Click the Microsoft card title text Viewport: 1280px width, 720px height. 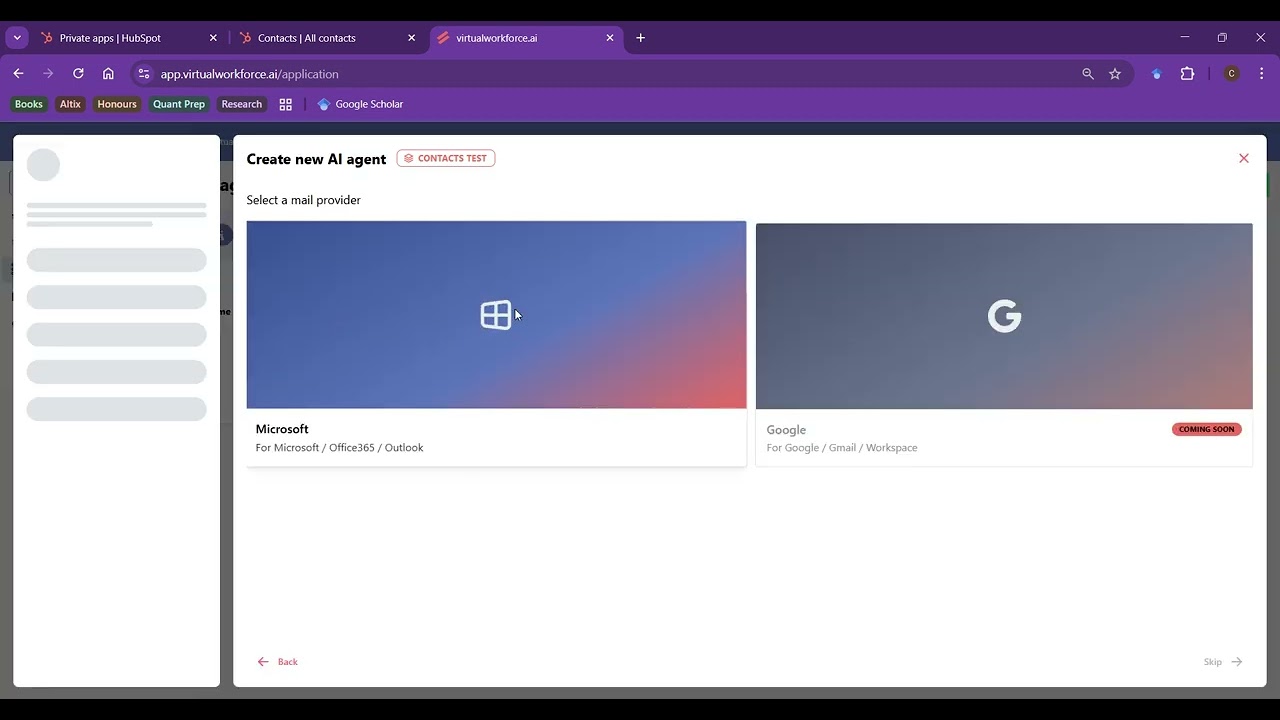tap(282, 429)
